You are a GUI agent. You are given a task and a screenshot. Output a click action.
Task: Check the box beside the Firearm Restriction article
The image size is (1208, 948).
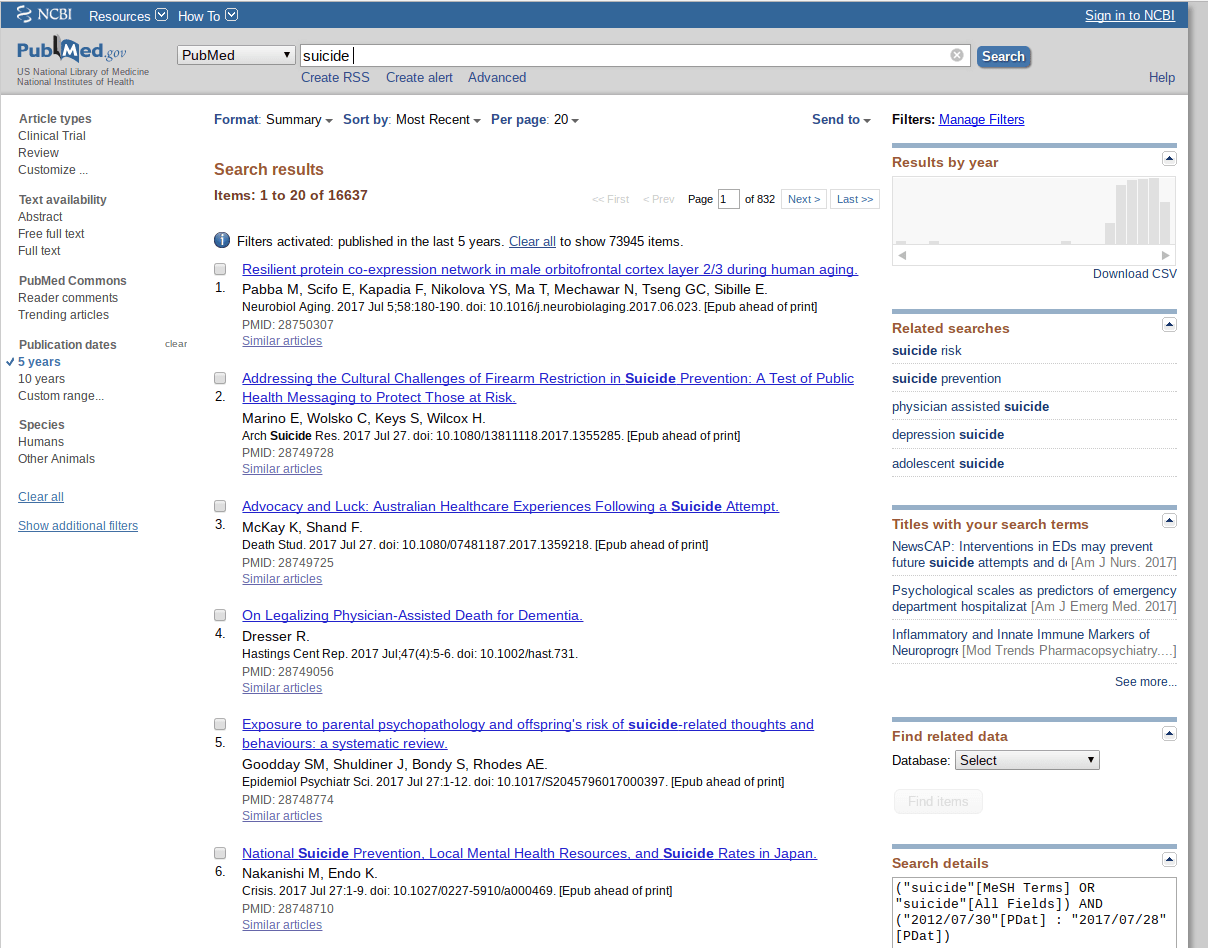click(x=220, y=378)
